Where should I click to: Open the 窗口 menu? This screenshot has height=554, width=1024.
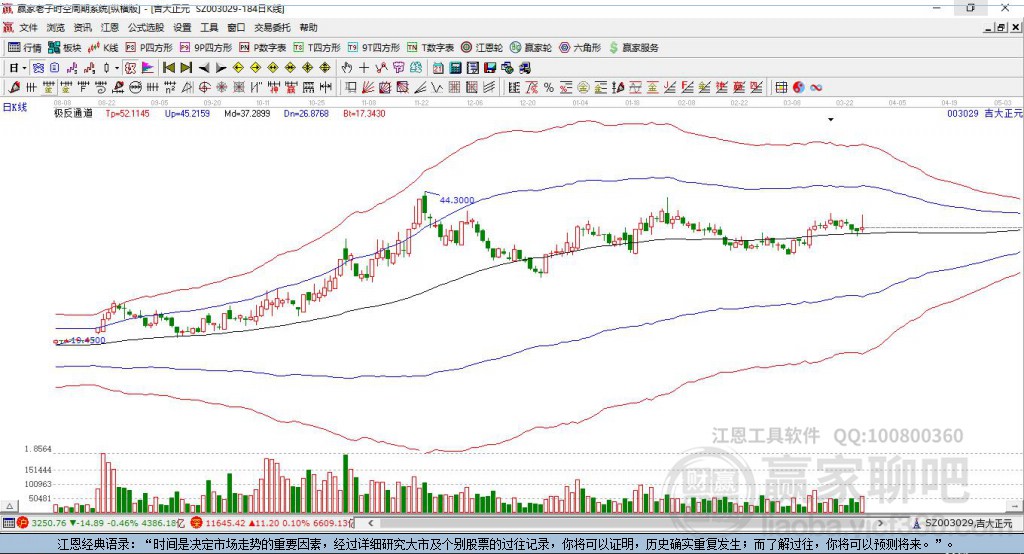click(x=236, y=27)
